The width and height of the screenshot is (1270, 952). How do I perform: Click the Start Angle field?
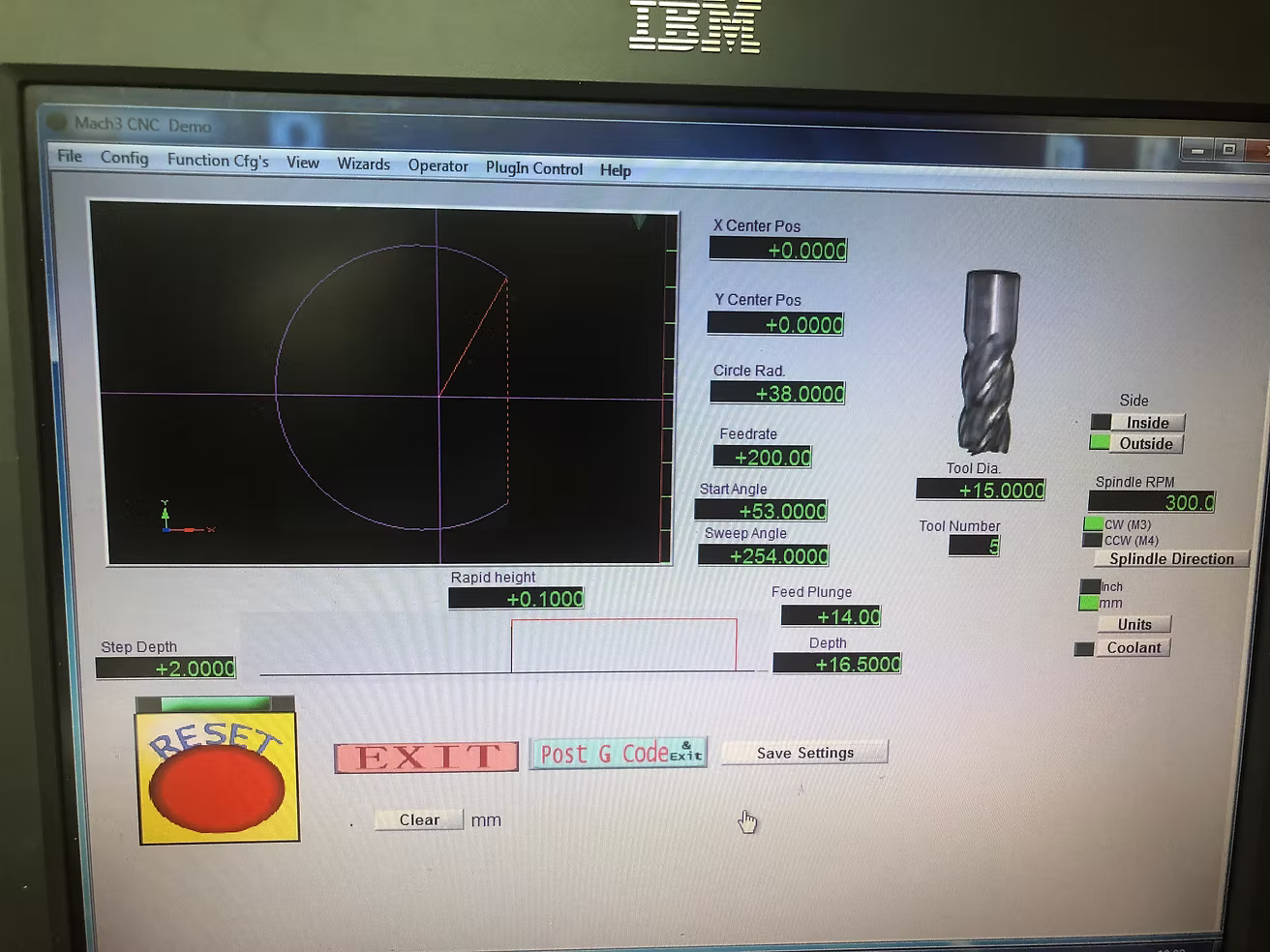click(761, 510)
